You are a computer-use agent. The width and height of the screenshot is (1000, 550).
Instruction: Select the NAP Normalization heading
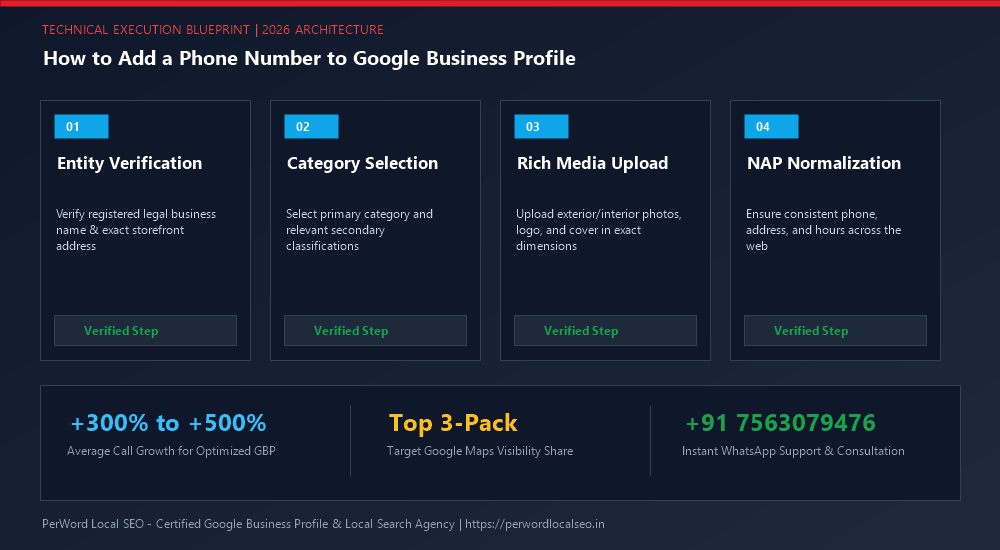coord(824,163)
